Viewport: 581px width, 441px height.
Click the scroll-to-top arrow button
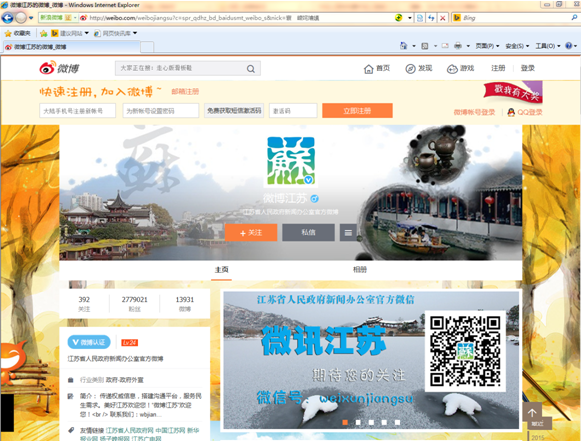pyautogui.click(x=532, y=413)
